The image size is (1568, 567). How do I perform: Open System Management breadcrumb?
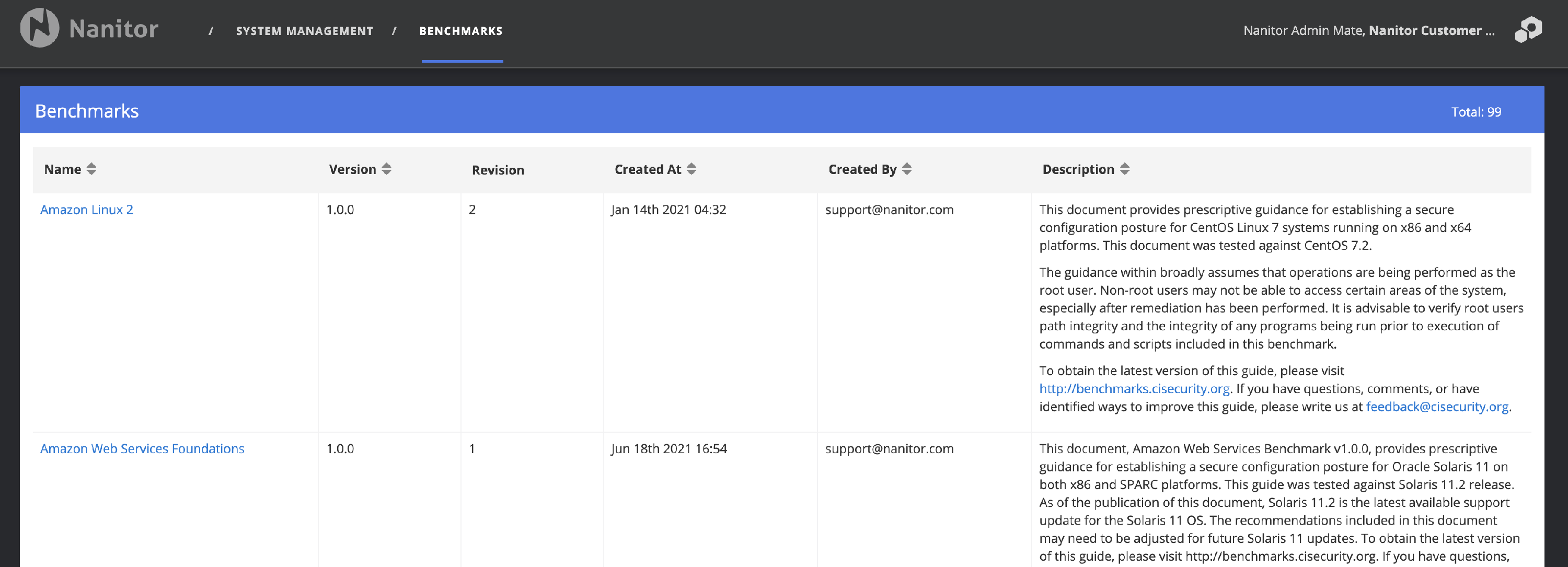pyautogui.click(x=304, y=31)
